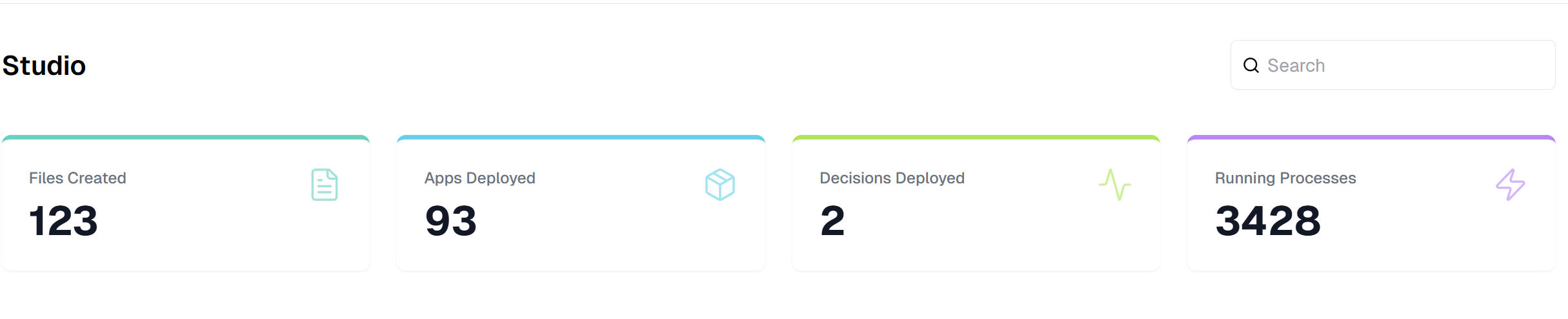This screenshot has width=1568, height=319.
Task: Select the Running Processes label
Action: pos(1285,178)
